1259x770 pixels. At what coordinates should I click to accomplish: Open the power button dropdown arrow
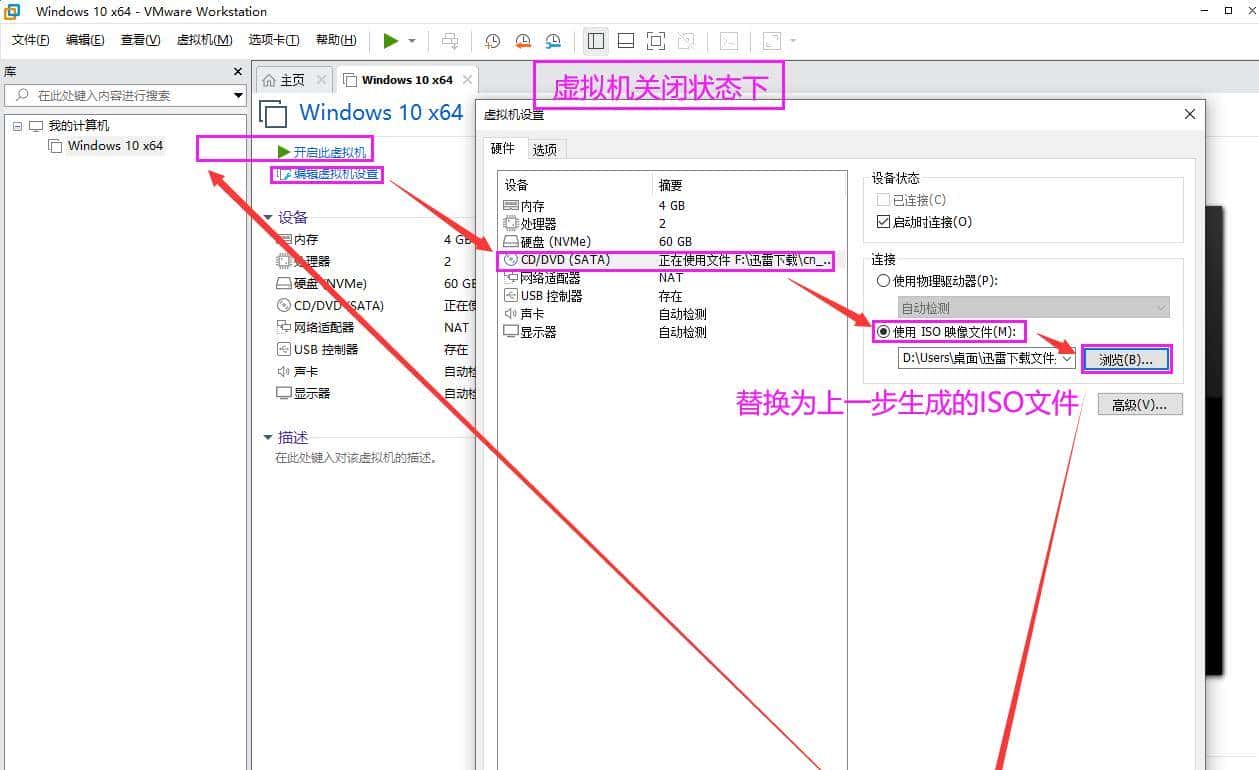(x=410, y=41)
